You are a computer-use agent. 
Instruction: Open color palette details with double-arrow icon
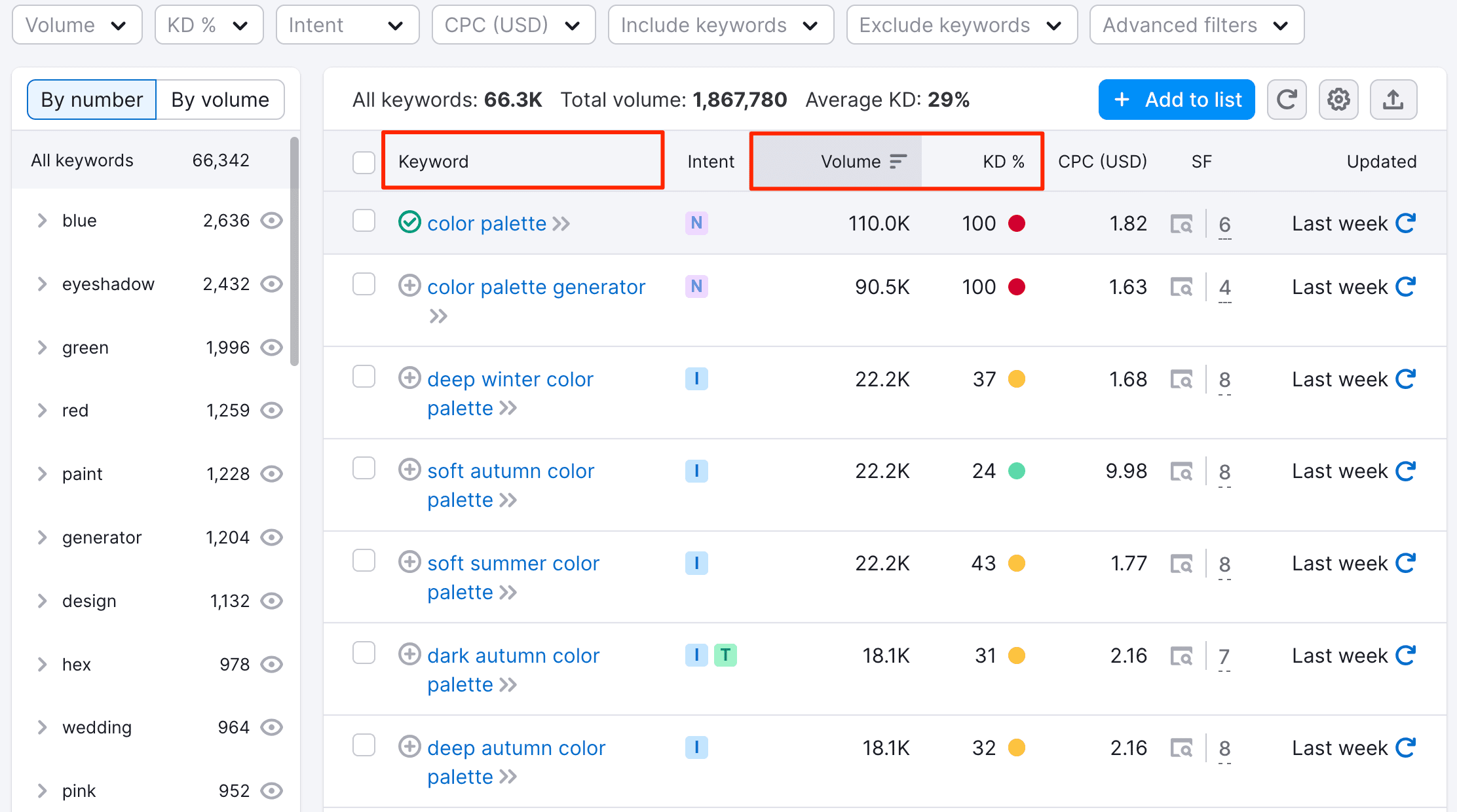click(x=561, y=223)
